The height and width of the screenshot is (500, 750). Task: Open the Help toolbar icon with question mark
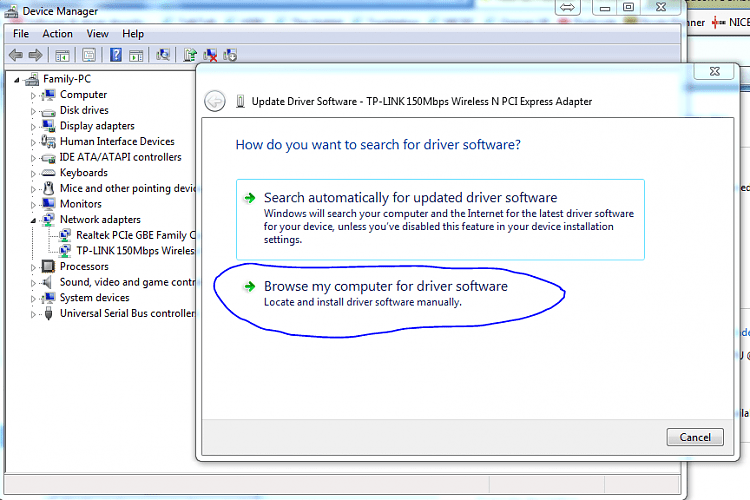click(x=116, y=55)
